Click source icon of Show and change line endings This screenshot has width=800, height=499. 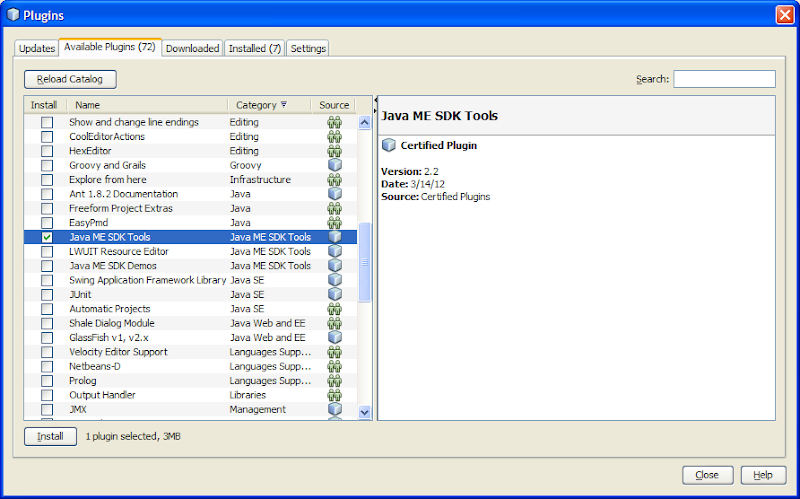pyautogui.click(x=334, y=122)
